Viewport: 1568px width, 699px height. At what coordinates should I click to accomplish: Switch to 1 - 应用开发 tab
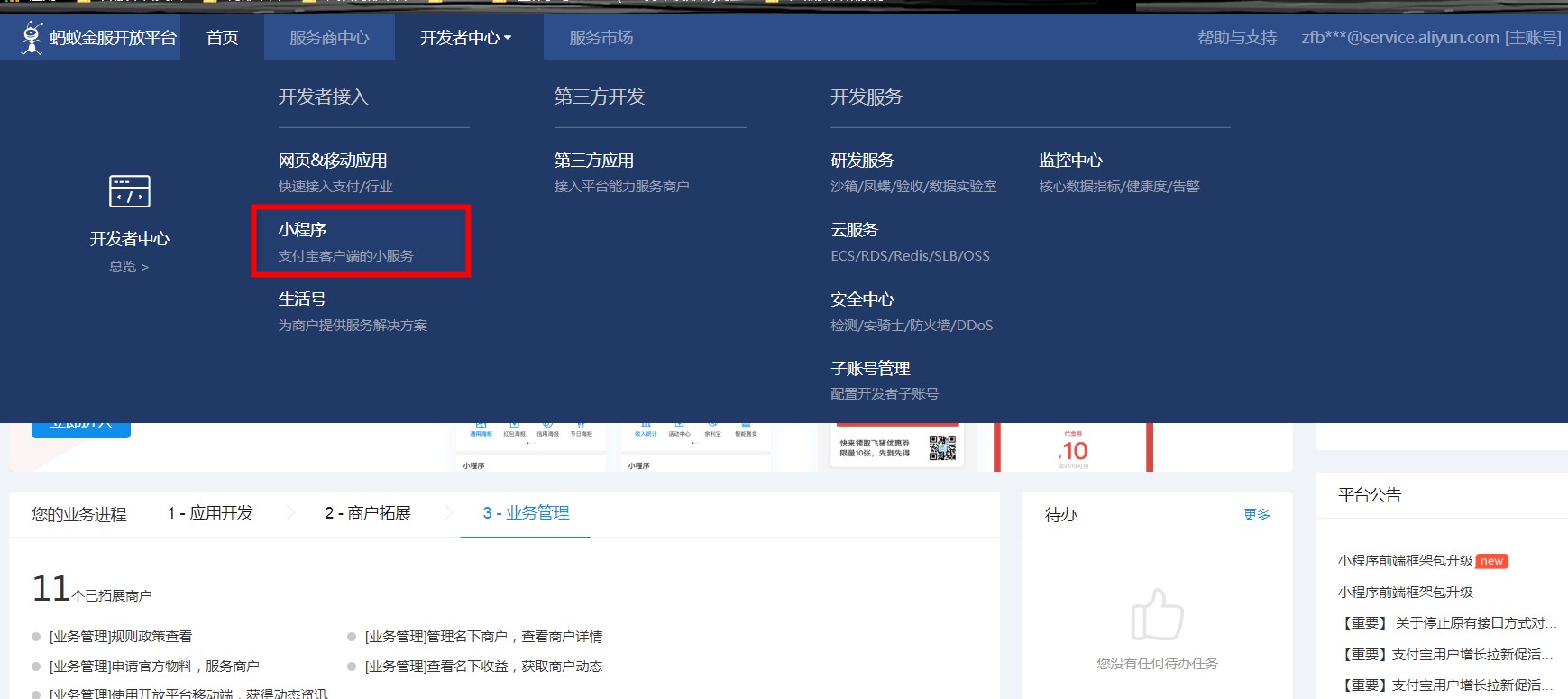pos(210,513)
